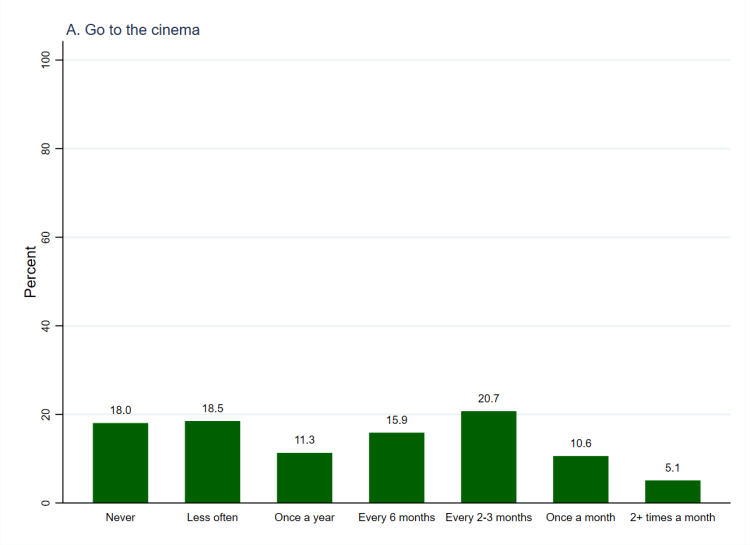Click the 60 tick on the y-axis
Screen dimensions: 750x545
pos(45,237)
